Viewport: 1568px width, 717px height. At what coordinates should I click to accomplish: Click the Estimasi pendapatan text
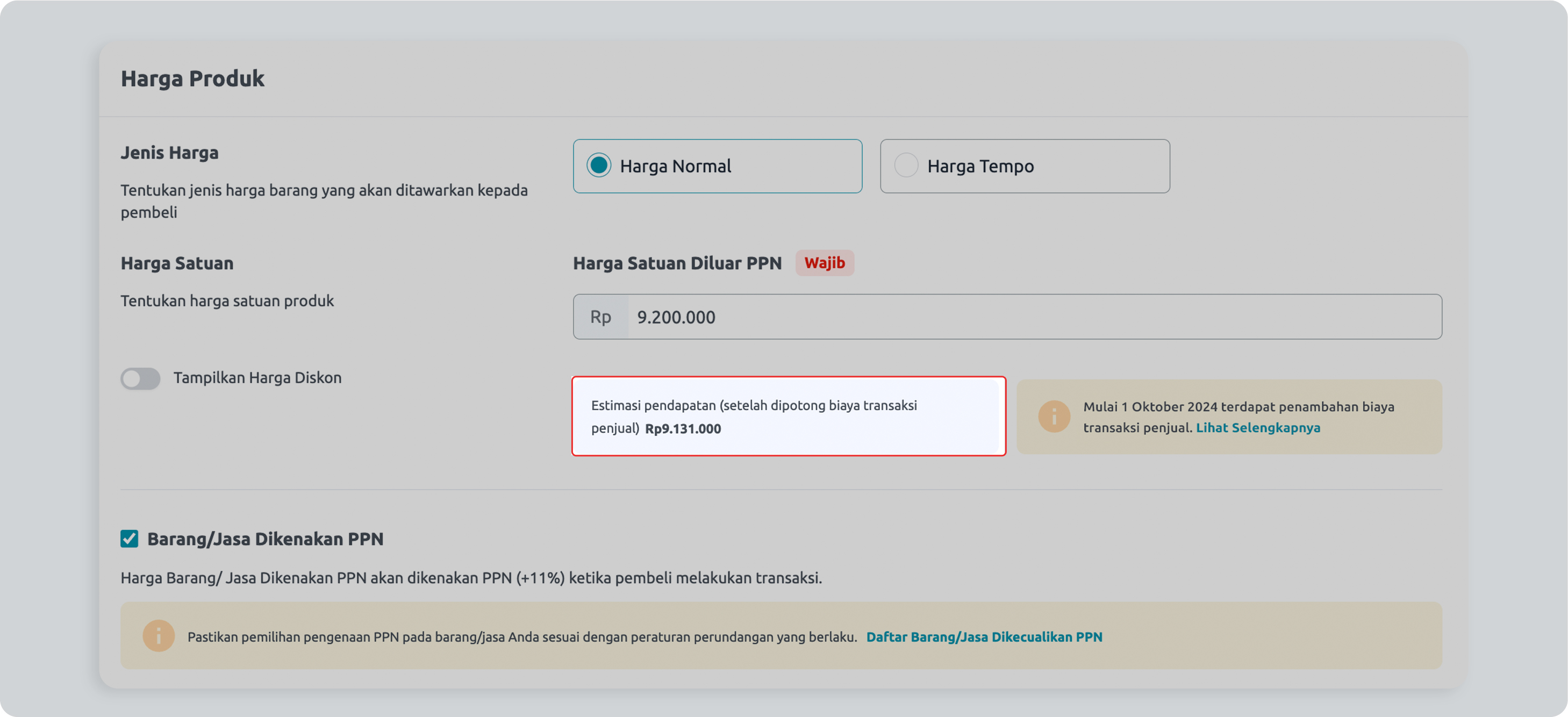[754, 417]
